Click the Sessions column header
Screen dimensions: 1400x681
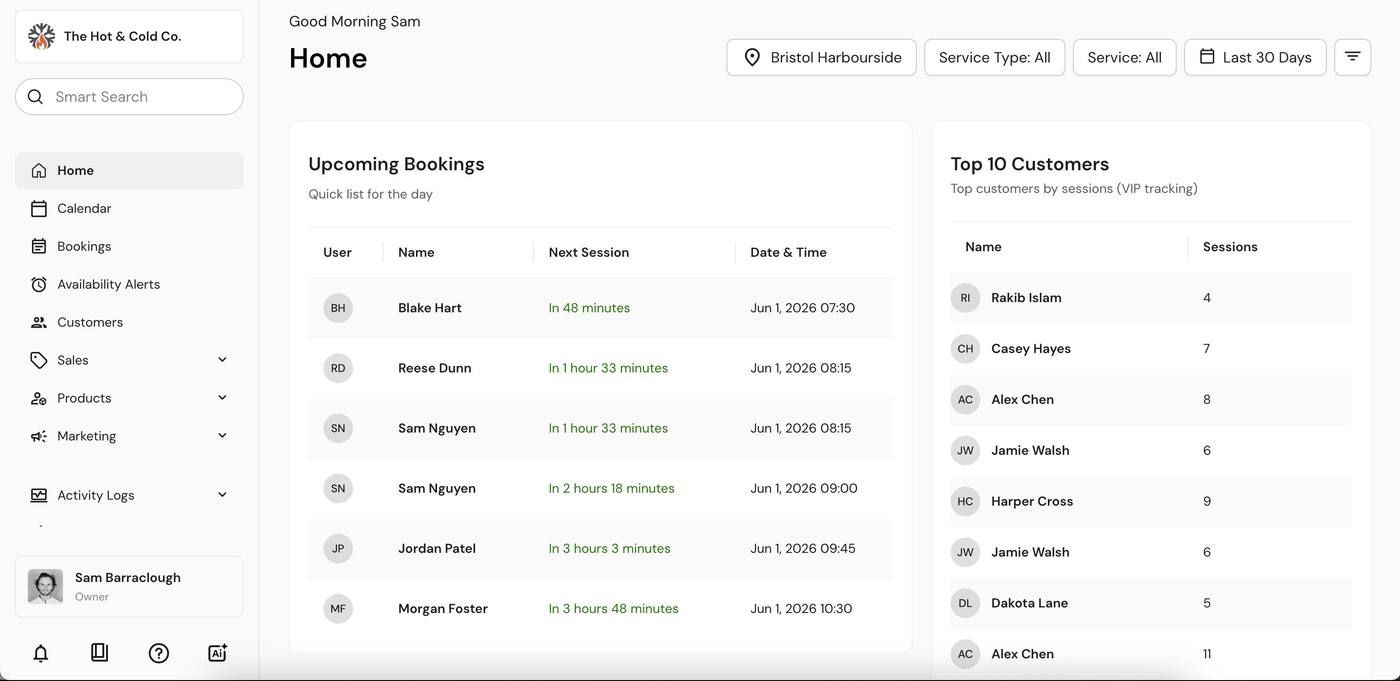[1230, 247]
